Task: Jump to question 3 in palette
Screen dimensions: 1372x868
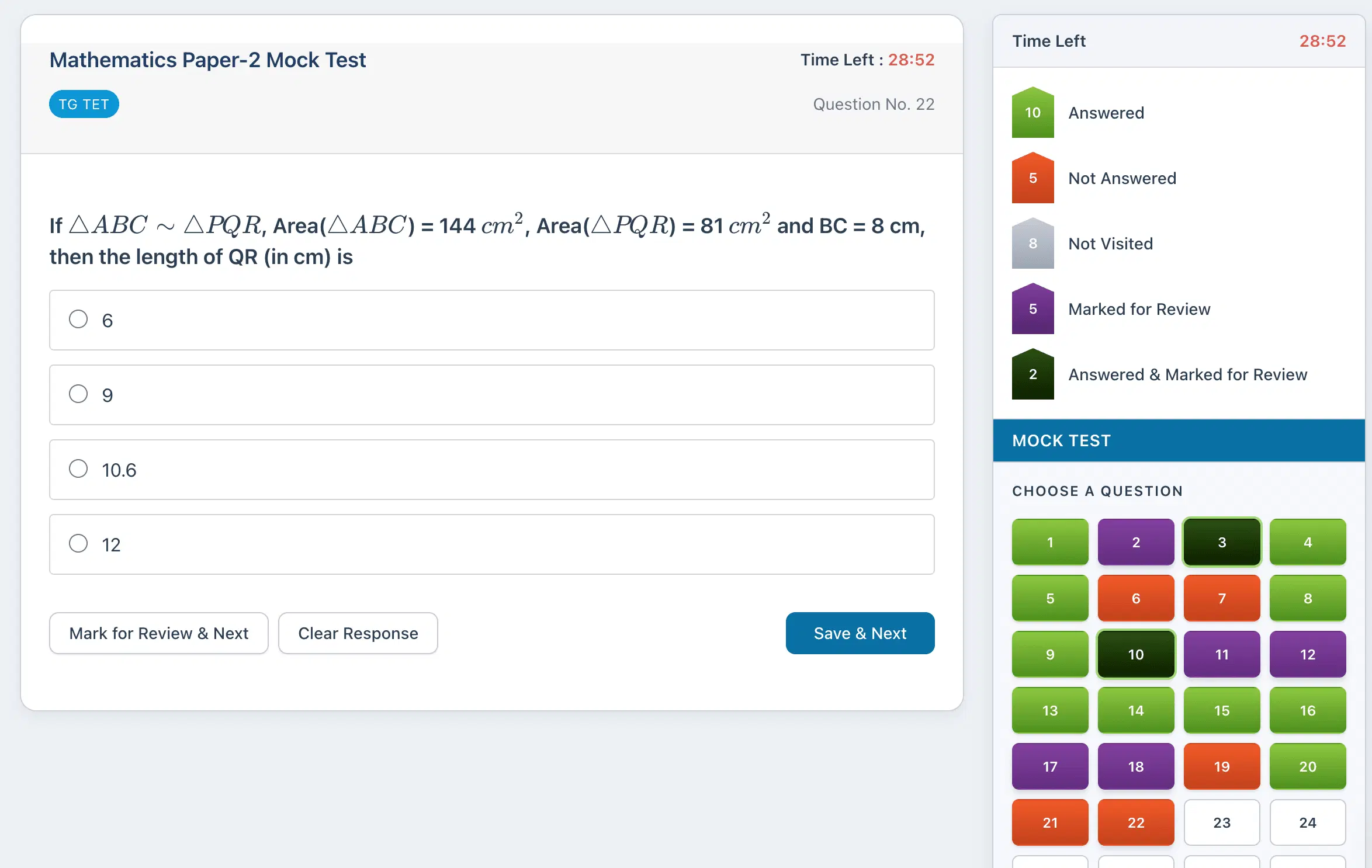Action: (x=1221, y=542)
